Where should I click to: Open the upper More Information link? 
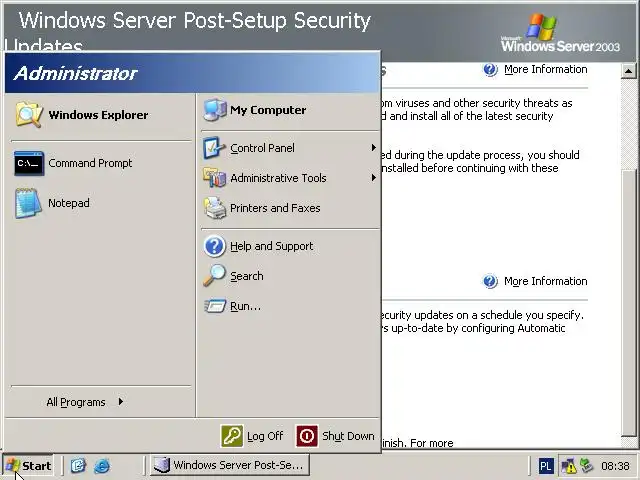point(546,69)
